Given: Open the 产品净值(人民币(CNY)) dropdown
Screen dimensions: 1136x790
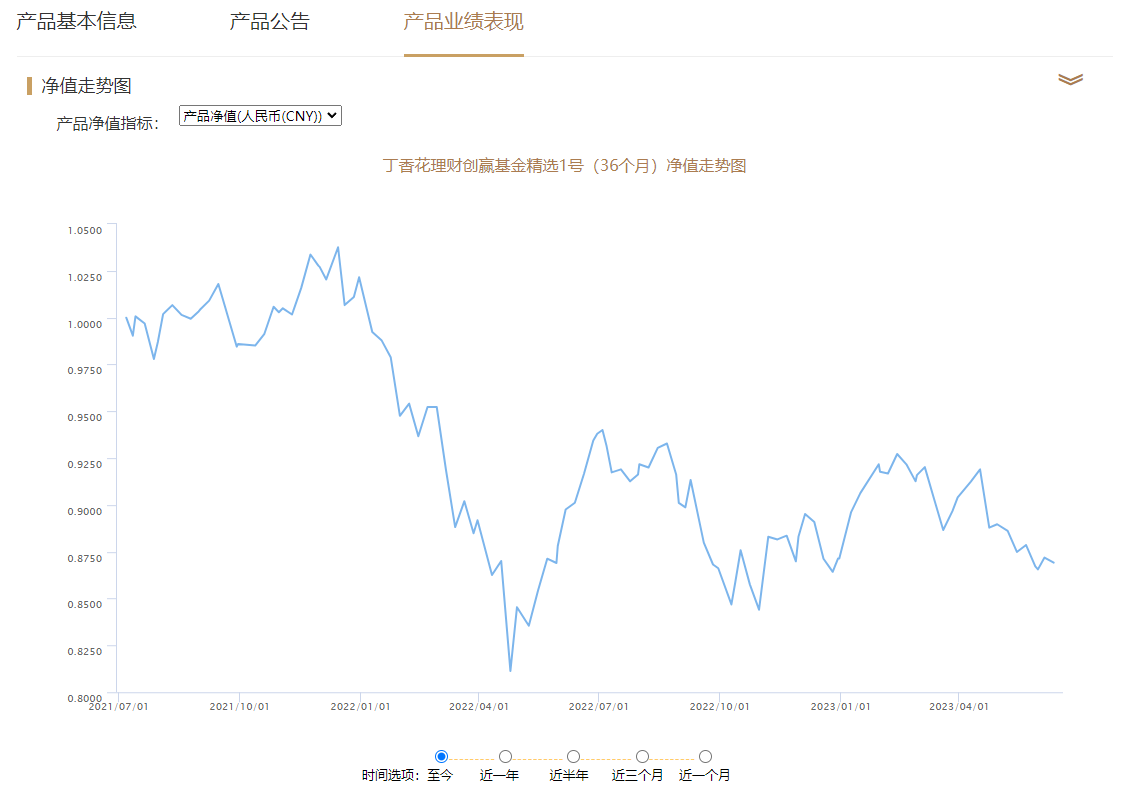Looking at the screenshot, I should pyautogui.click(x=260, y=116).
